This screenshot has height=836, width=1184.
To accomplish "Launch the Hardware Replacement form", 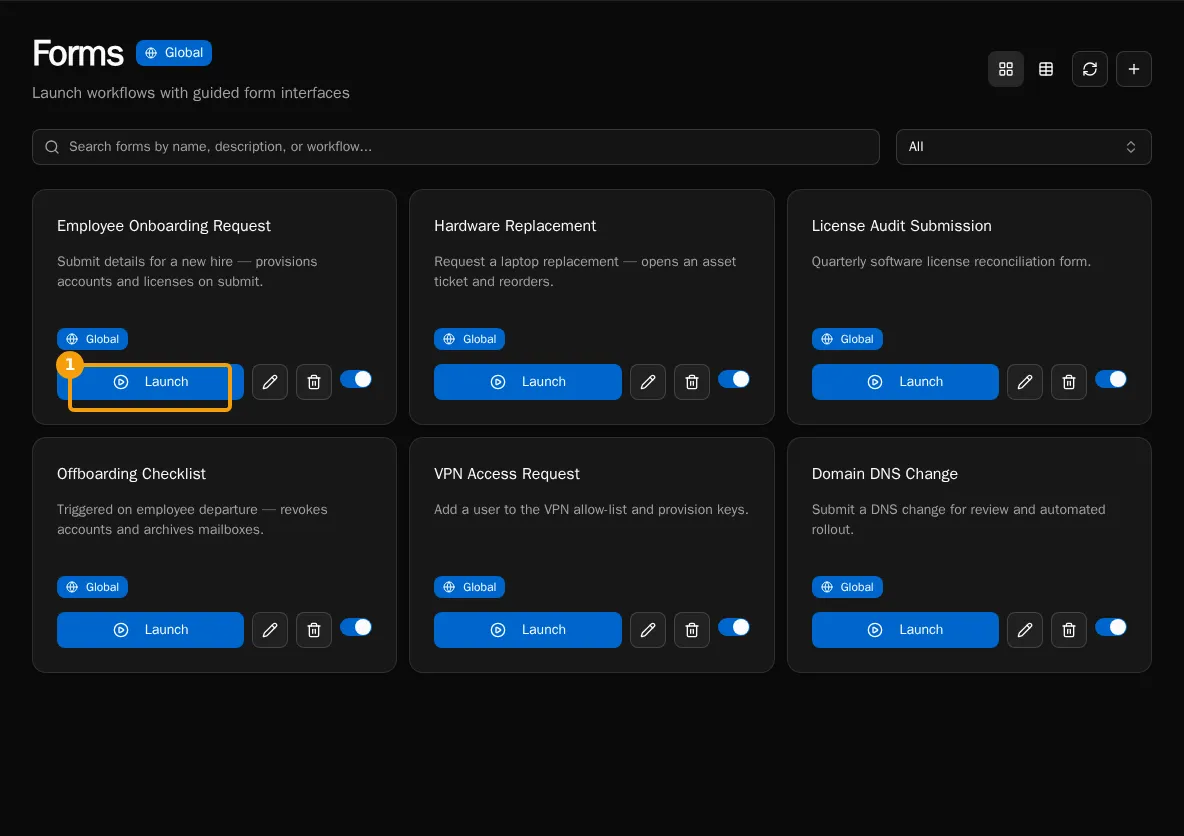I will click(x=528, y=381).
